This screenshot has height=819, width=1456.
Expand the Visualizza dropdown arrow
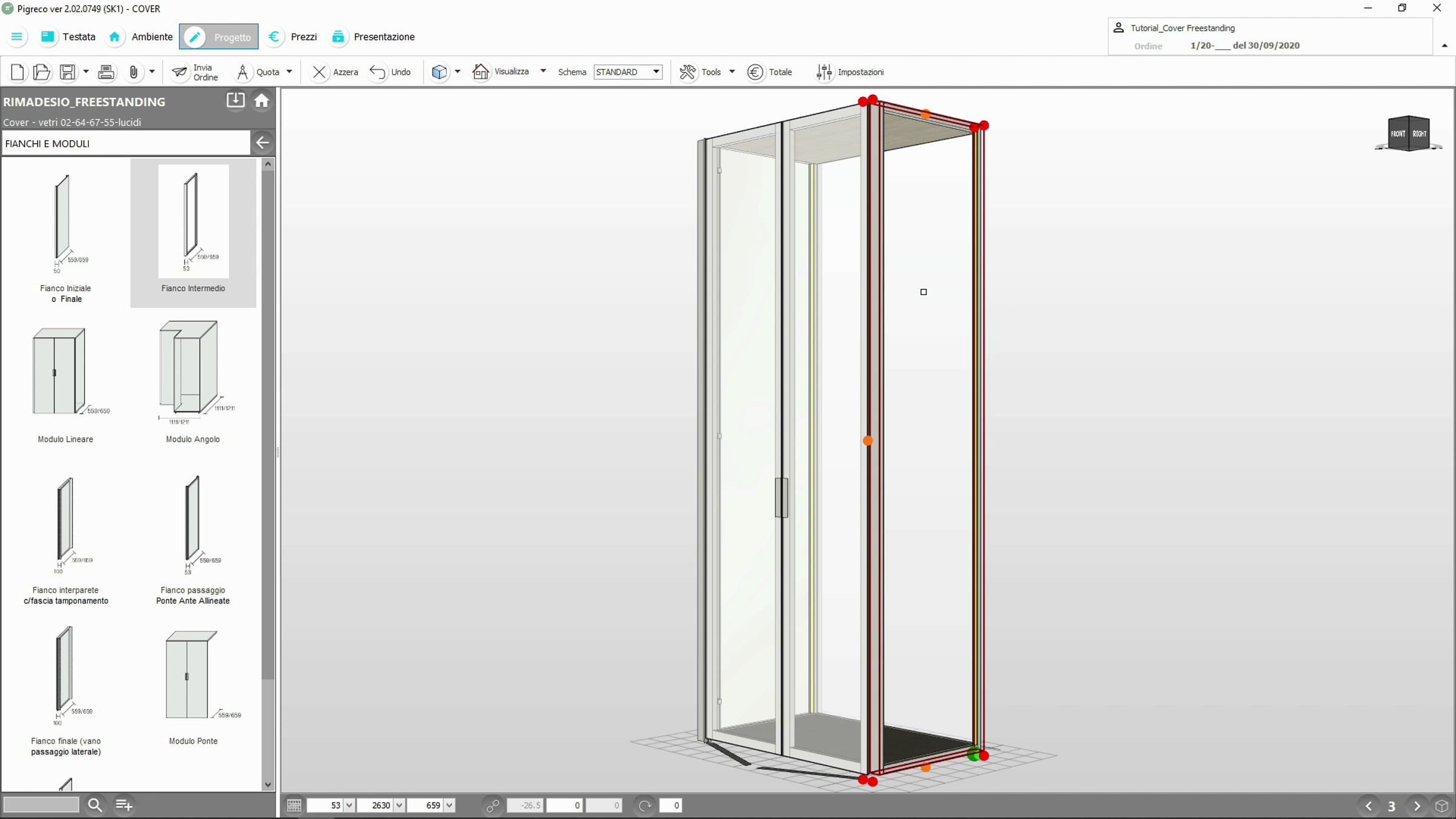point(543,72)
